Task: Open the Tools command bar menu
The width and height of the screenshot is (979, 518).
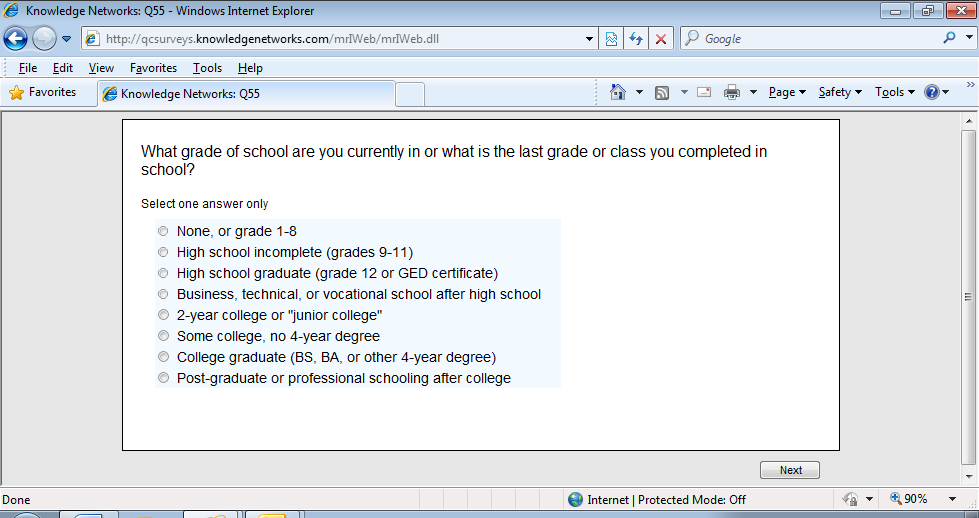Action: click(x=895, y=92)
